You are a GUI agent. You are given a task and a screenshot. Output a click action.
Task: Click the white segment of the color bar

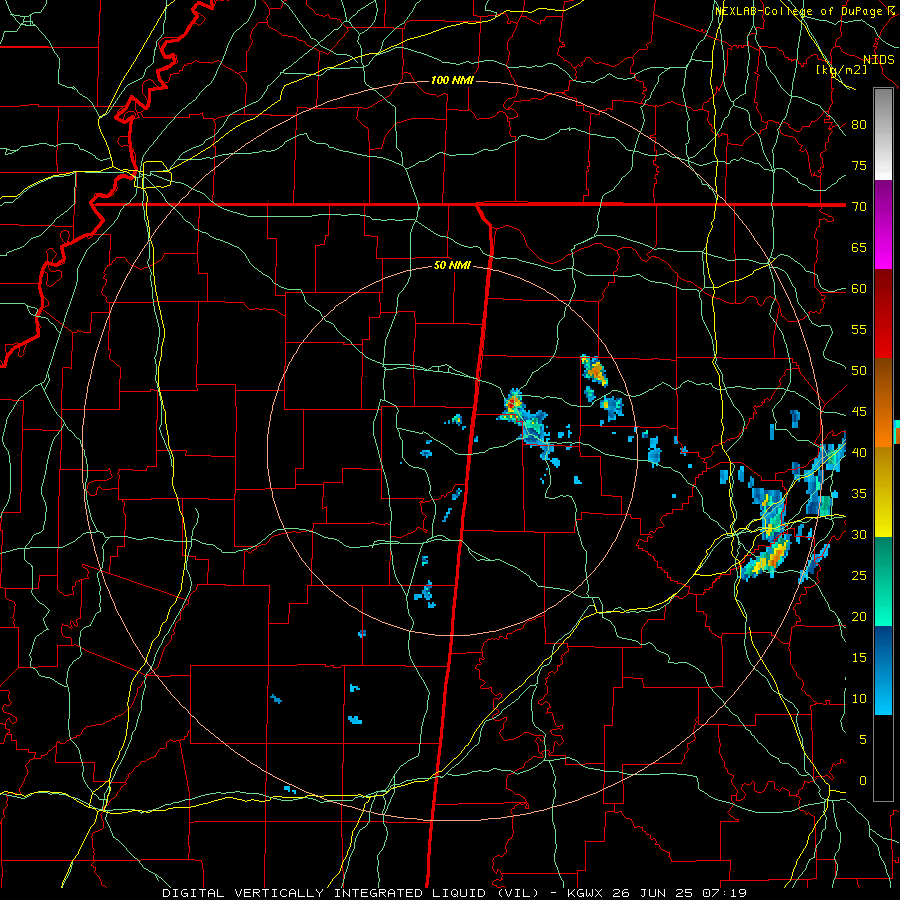point(883,135)
